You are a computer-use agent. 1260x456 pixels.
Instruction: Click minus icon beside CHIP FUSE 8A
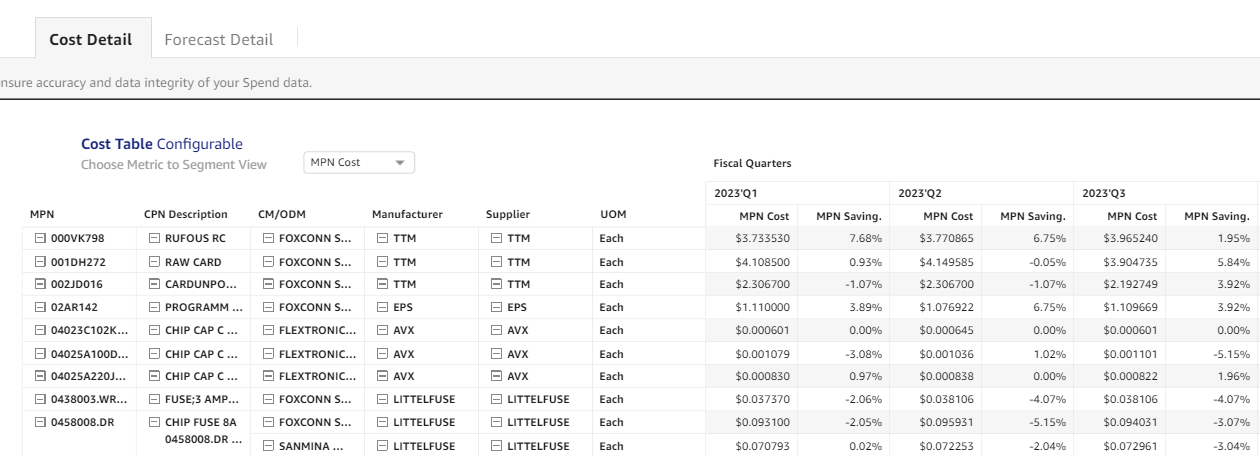[154, 421]
